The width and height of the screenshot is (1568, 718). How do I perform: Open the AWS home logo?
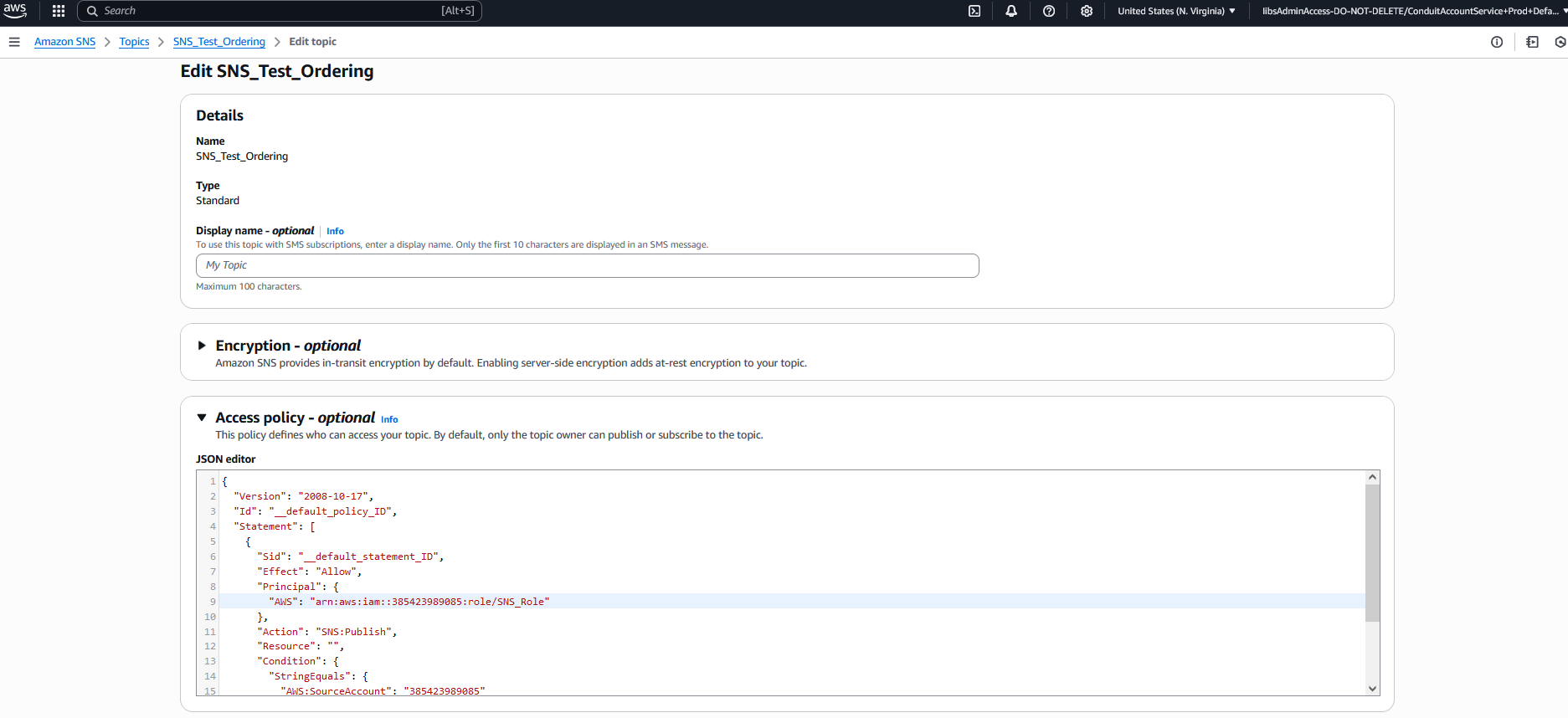tap(15, 10)
